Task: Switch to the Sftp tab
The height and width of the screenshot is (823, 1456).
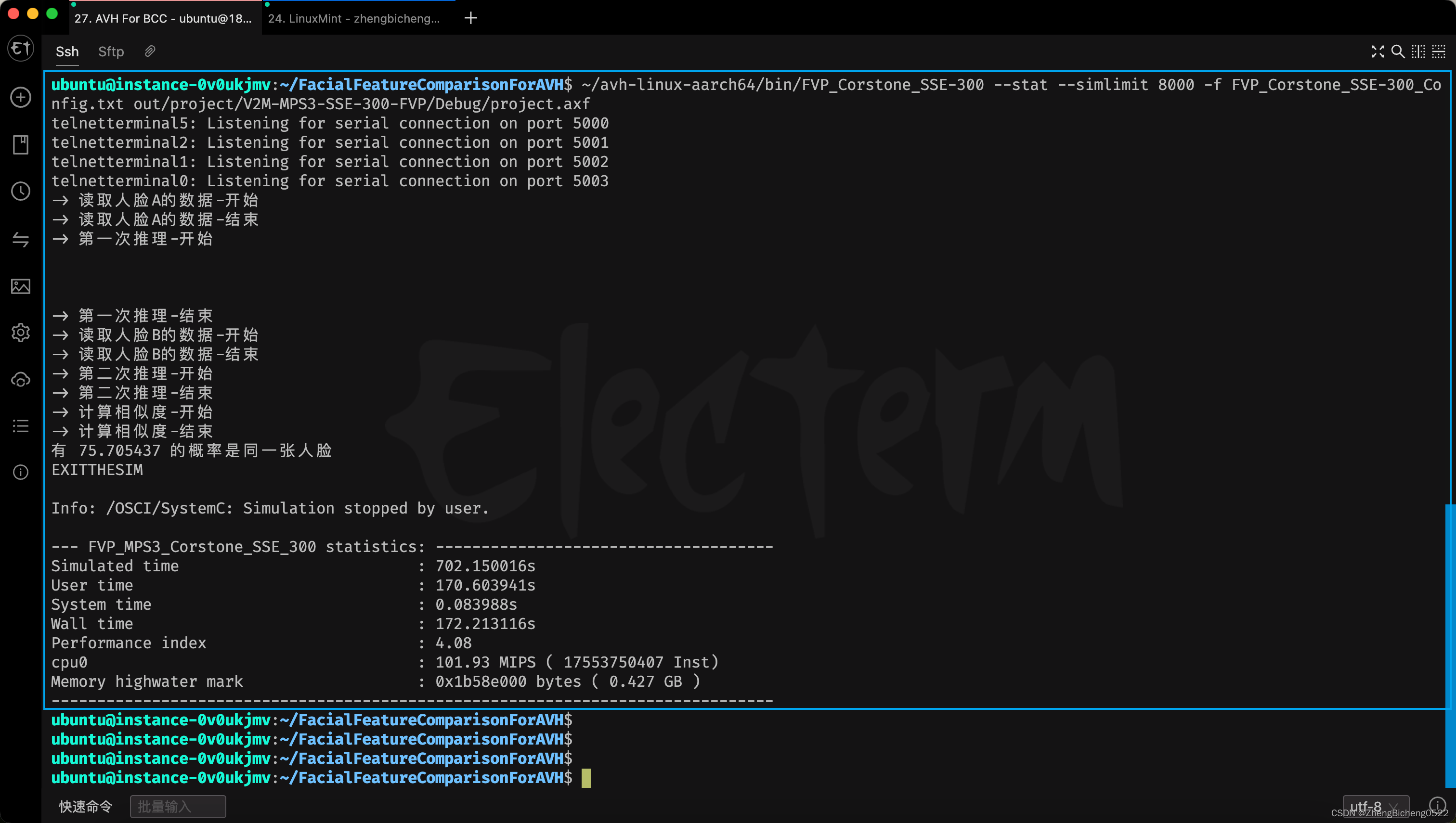Action: (x=111, y=52)
